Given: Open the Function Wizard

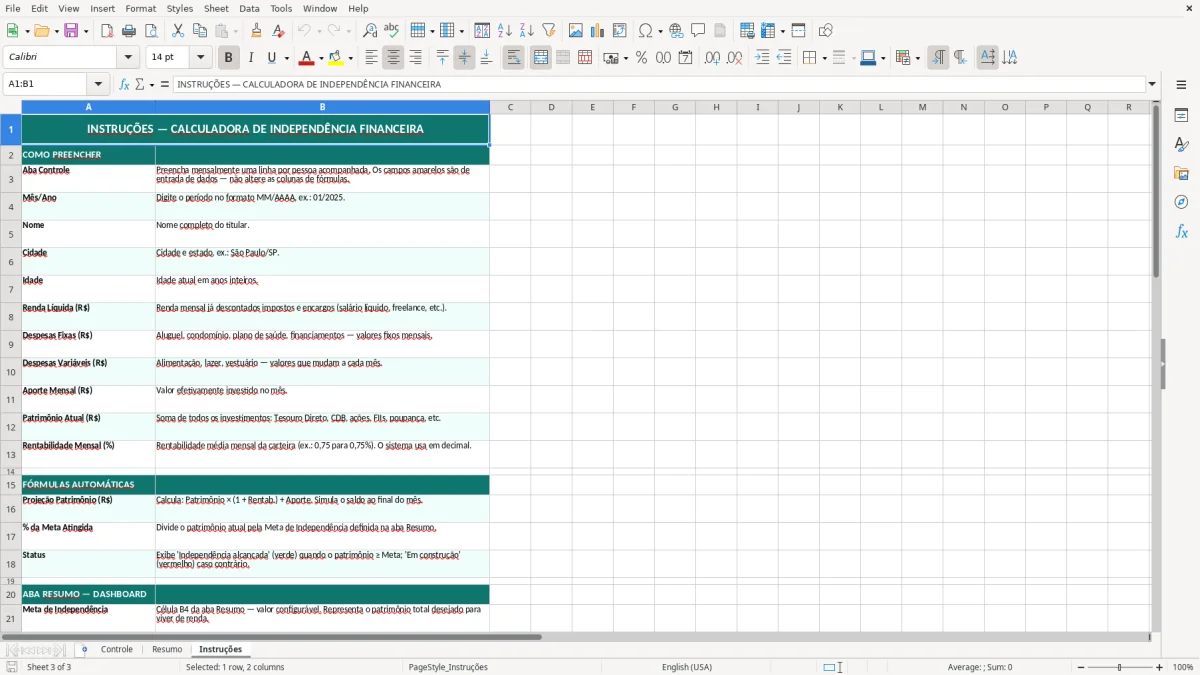Looking at the screenshot, I should click(124, 84).
